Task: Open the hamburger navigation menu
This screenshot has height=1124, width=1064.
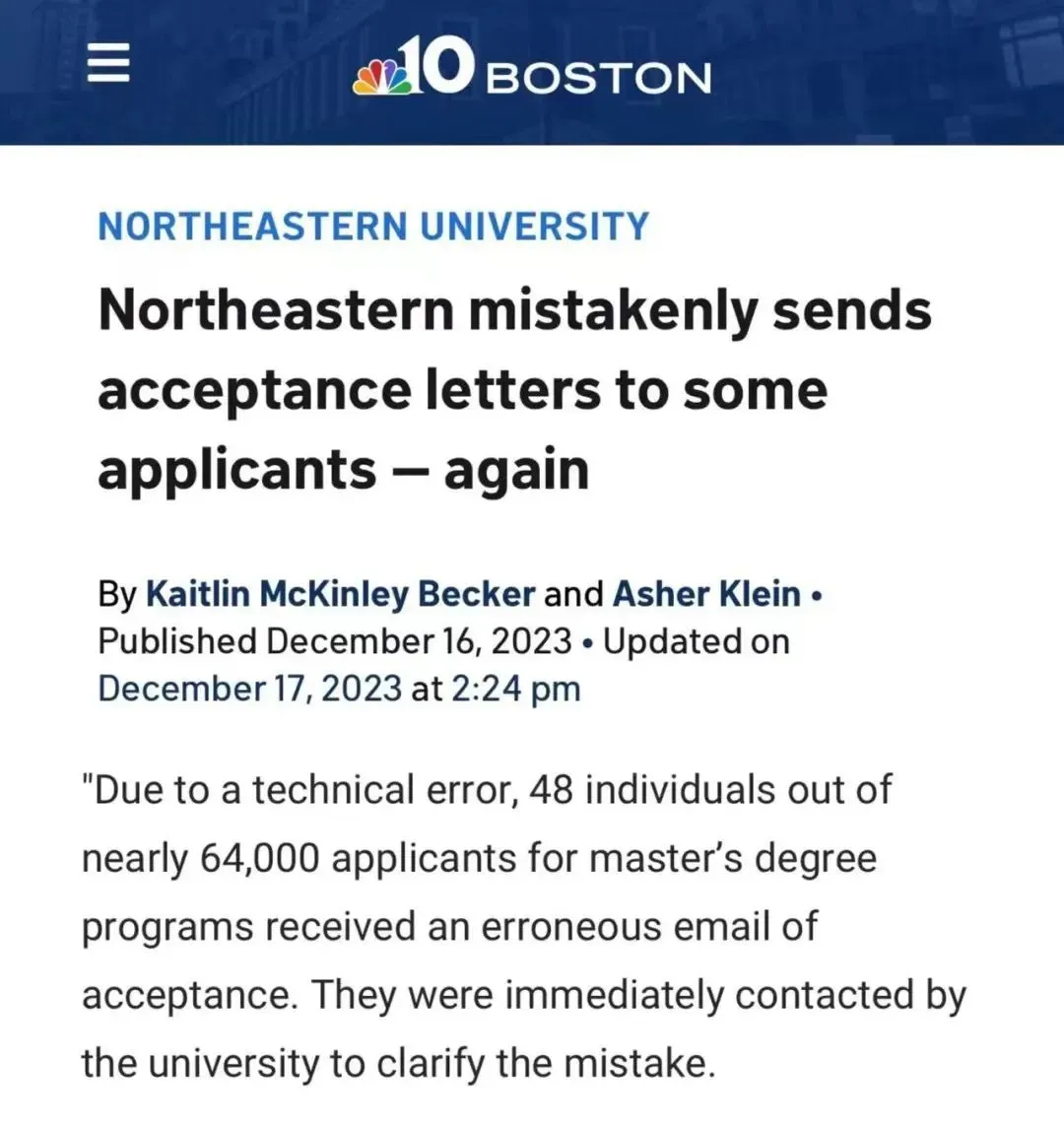Action: coord(108,62)
